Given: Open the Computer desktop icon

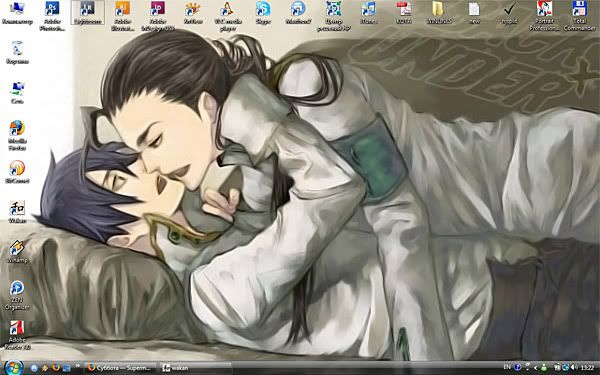Looking at the screenshot, I should click(x=17, y=13).
